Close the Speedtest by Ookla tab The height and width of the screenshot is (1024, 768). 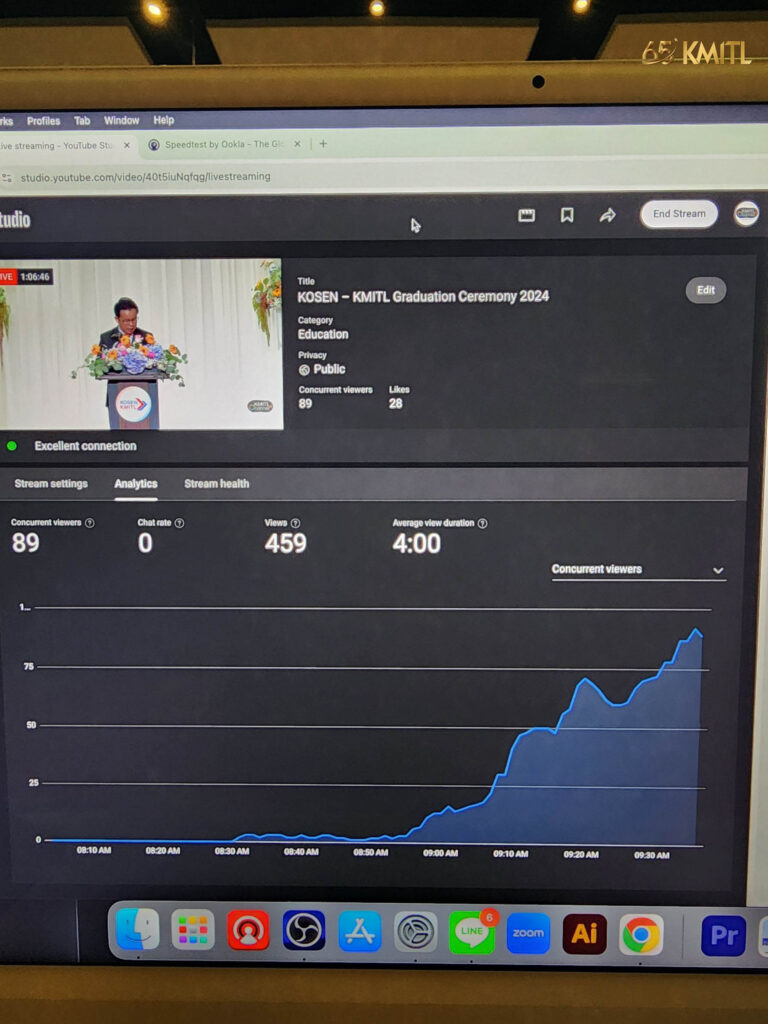pyautogui.click(x=297, y=144)
